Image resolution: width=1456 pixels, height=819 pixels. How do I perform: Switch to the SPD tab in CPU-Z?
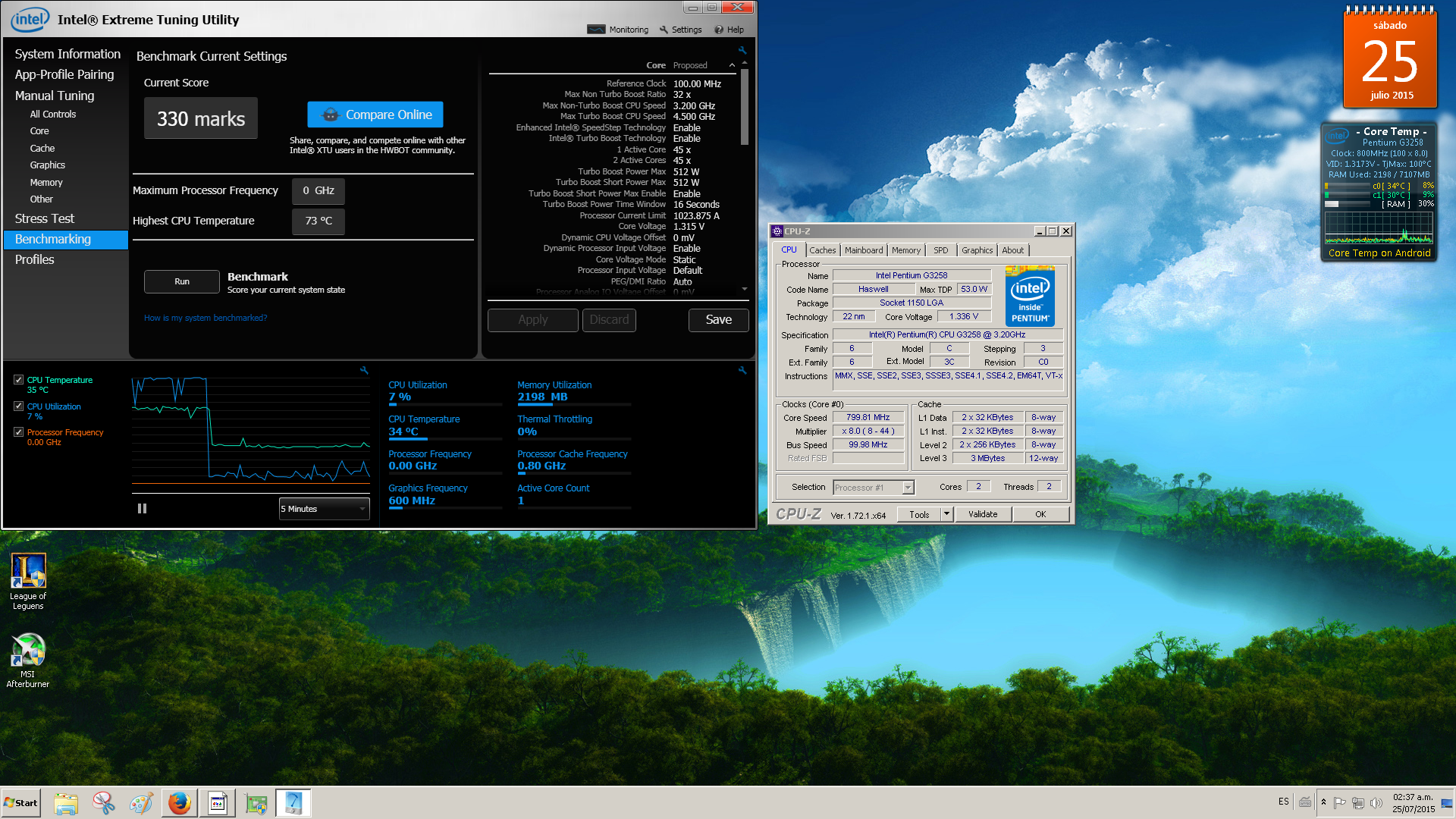tap(941, 250)
